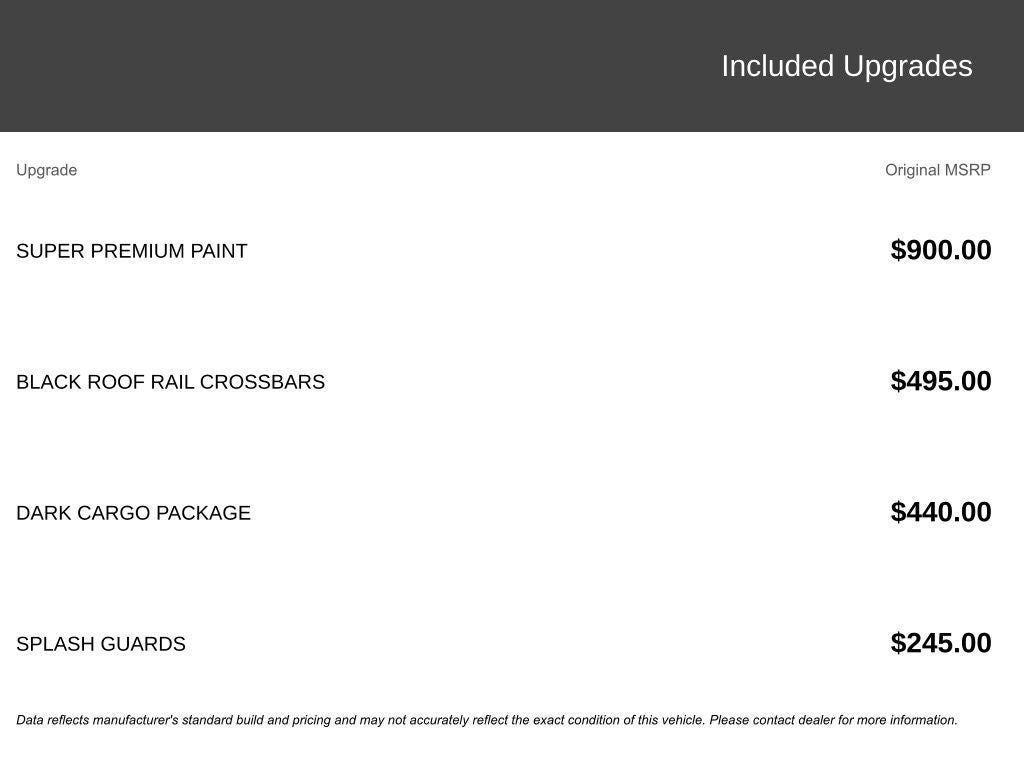Click the $495.00 price
1024x768 pixels.
click(940, 381)
